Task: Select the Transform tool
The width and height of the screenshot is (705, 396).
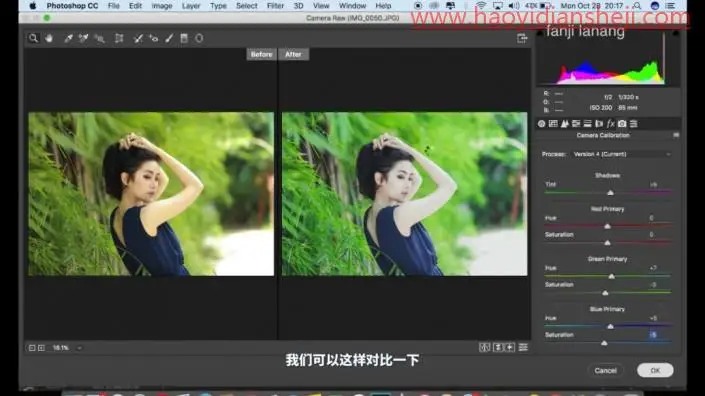Action: pyautogui.click(x=119, y=38)
